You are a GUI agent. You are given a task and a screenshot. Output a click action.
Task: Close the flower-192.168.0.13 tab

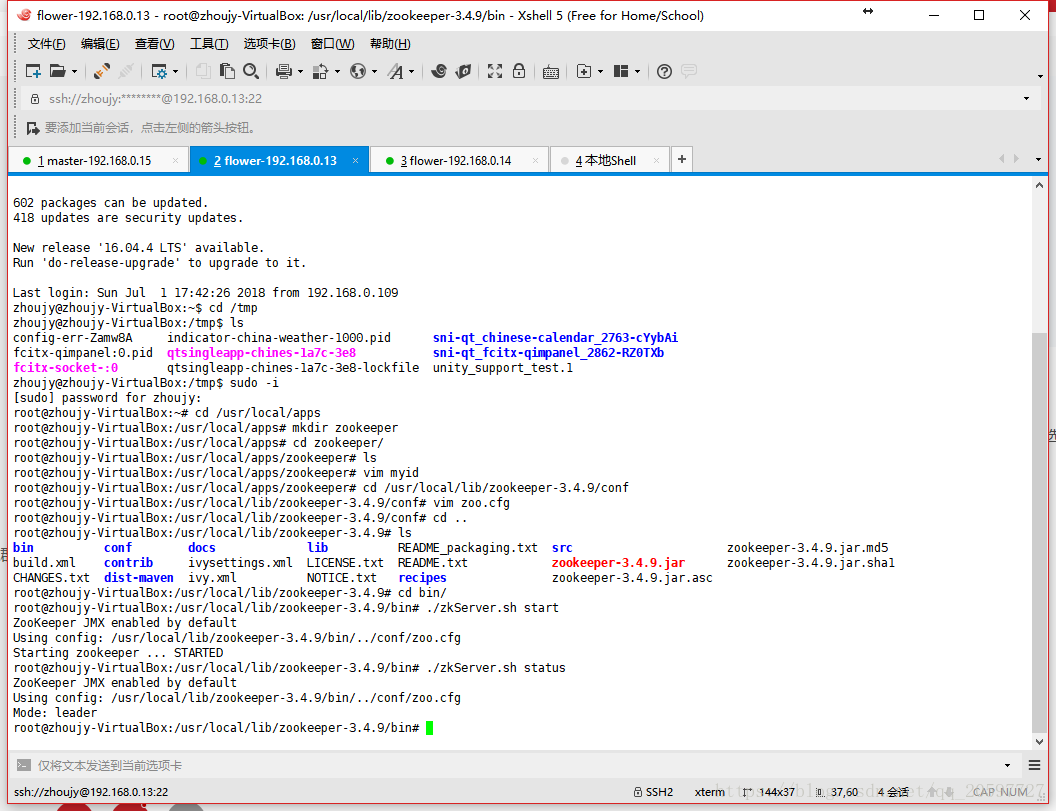[356, 160]
